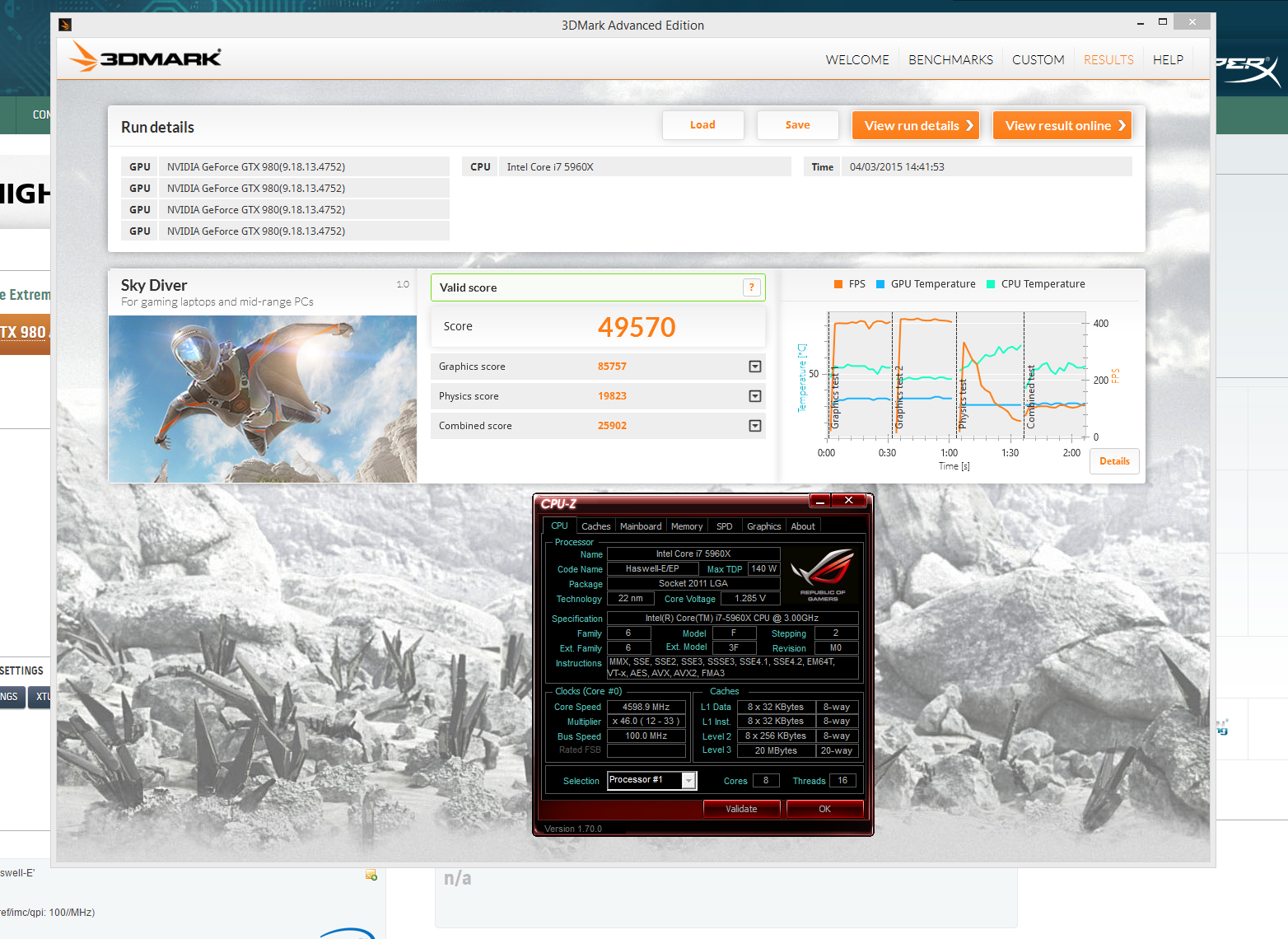
Task: Expand the Graphics score details
Action: [x=754, y=367]
